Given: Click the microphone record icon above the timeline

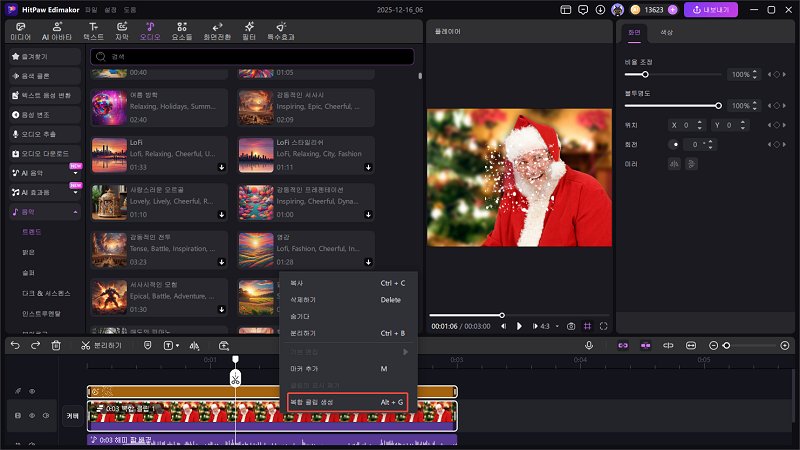Looking at the screenshot, I should [589, 345].
